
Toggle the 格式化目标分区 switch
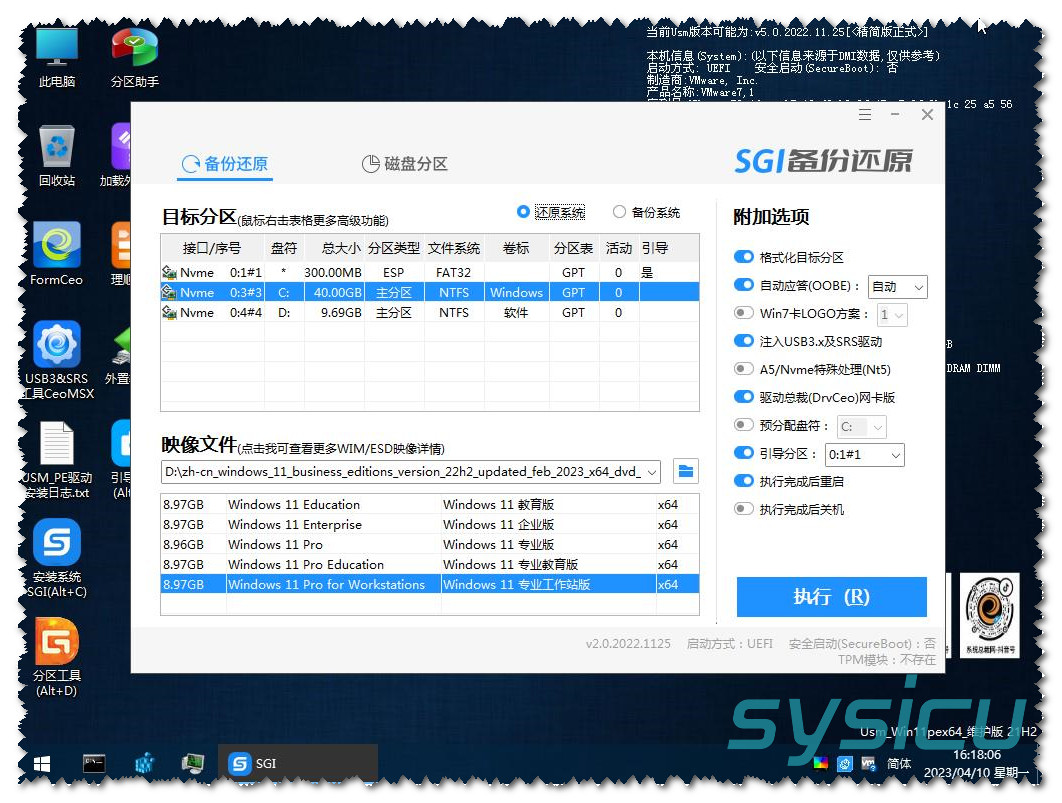[743, 257]
